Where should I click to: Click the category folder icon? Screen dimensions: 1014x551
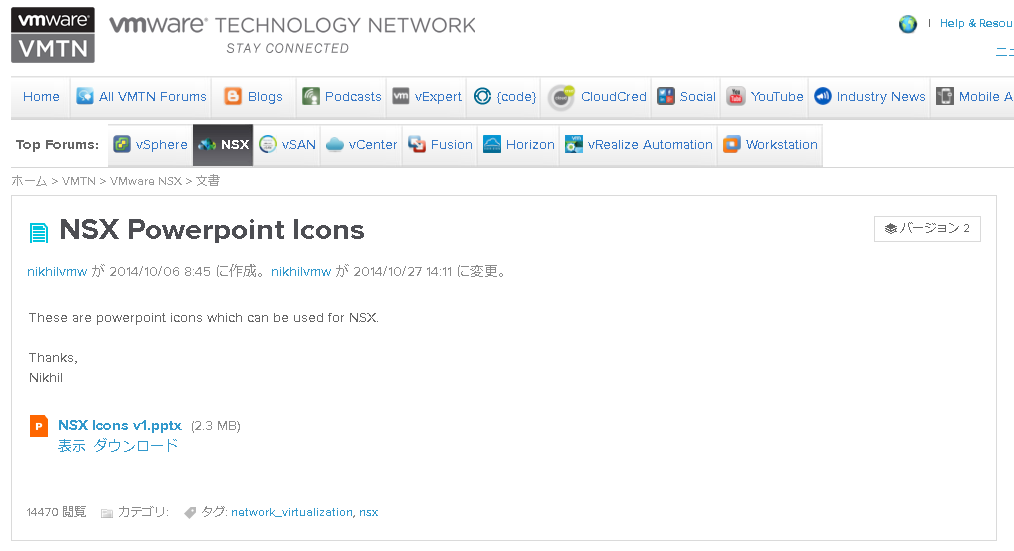[x=107, y=513]
